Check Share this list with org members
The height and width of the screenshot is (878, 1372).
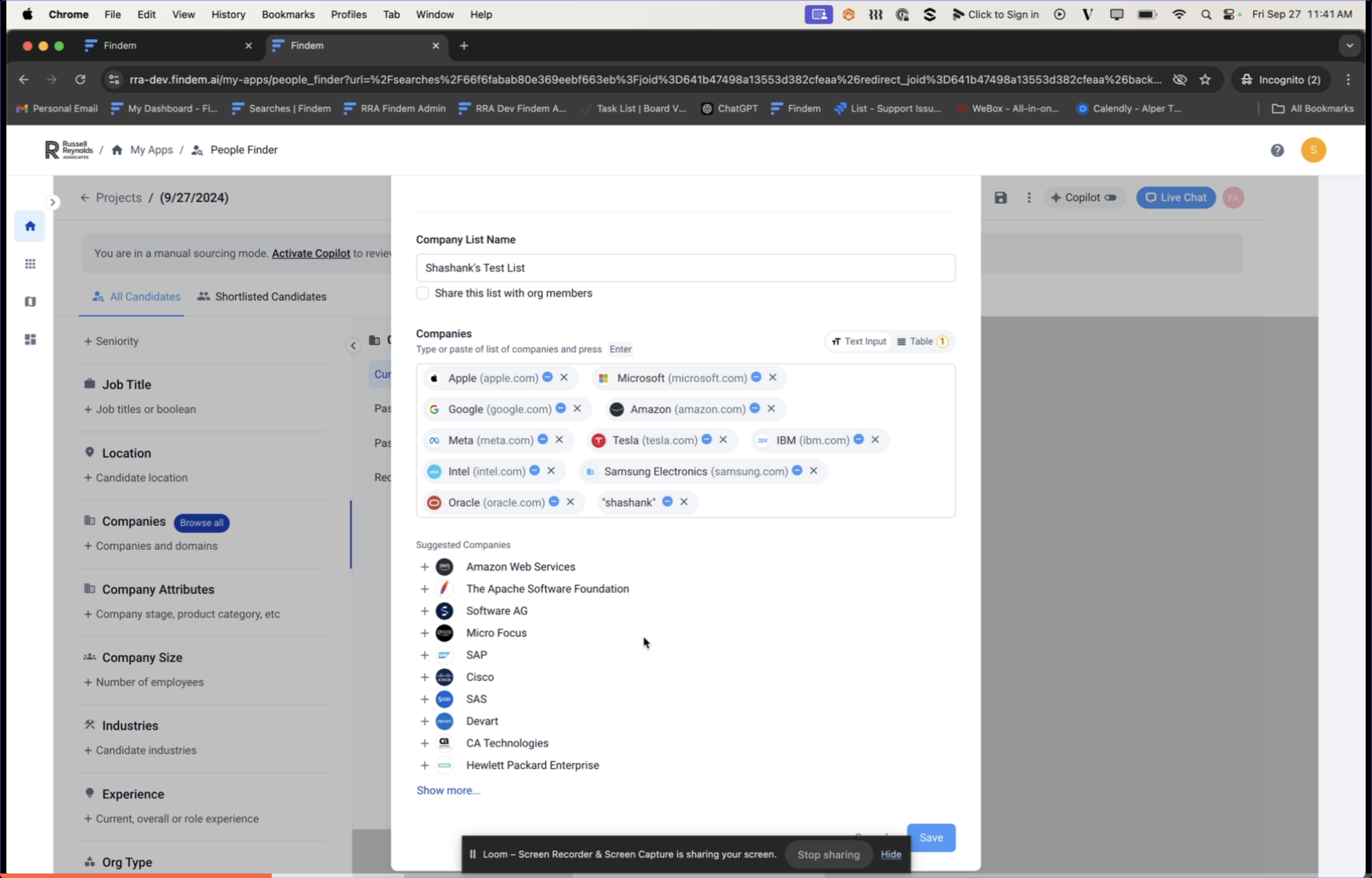tap(422, 293)
